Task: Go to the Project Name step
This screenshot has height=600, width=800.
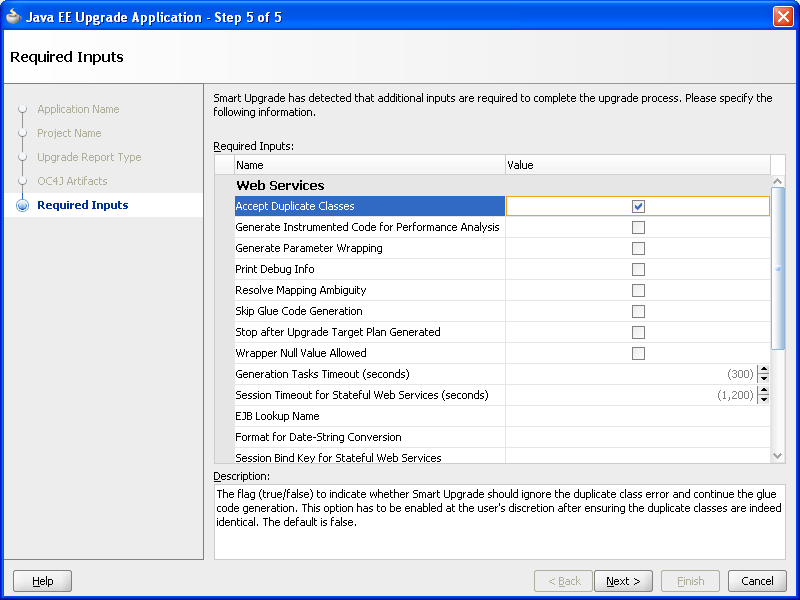Action: (69, 133)
